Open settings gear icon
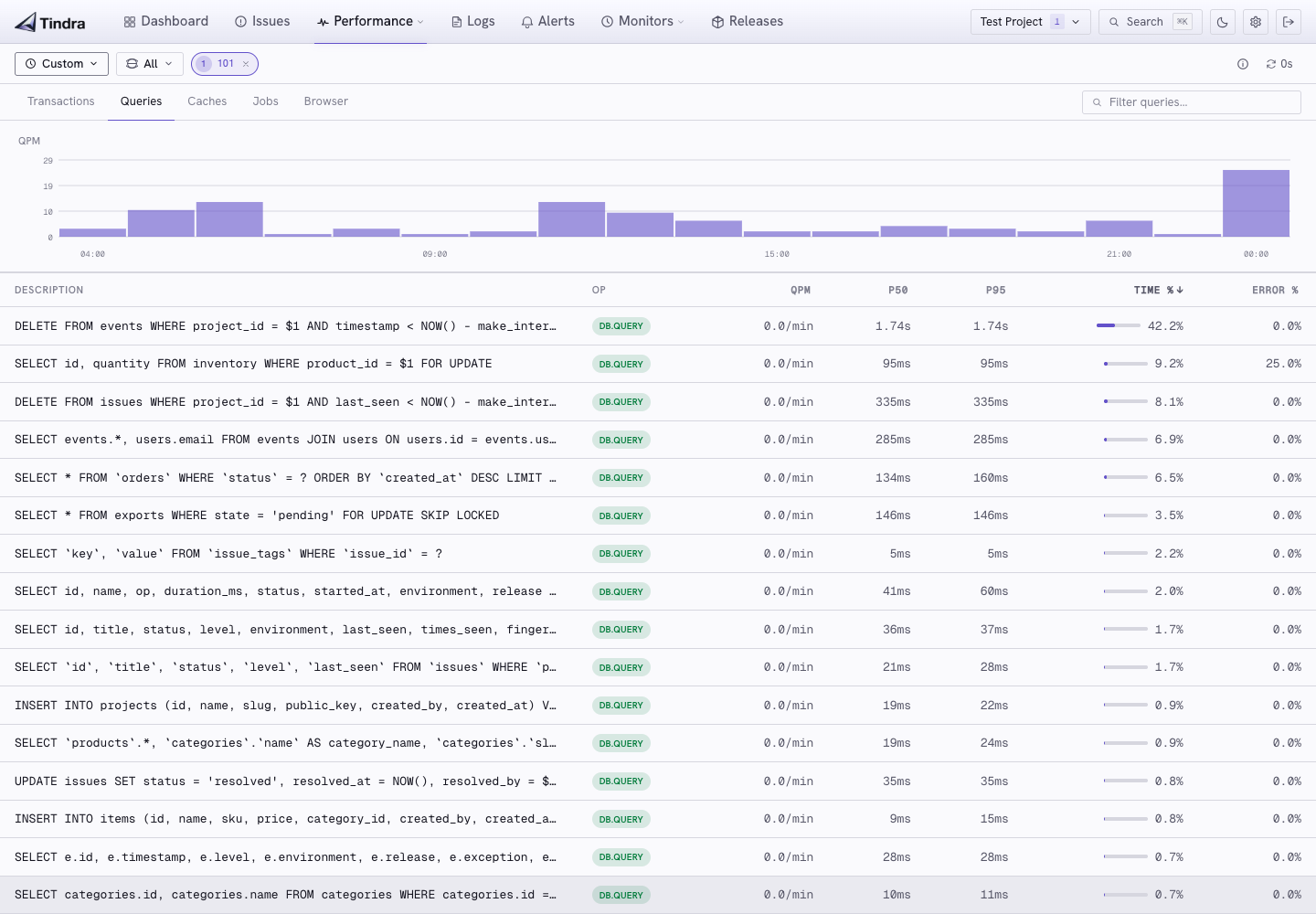The height and width of the screenshot is (914, 1316). click(1256, 22)
